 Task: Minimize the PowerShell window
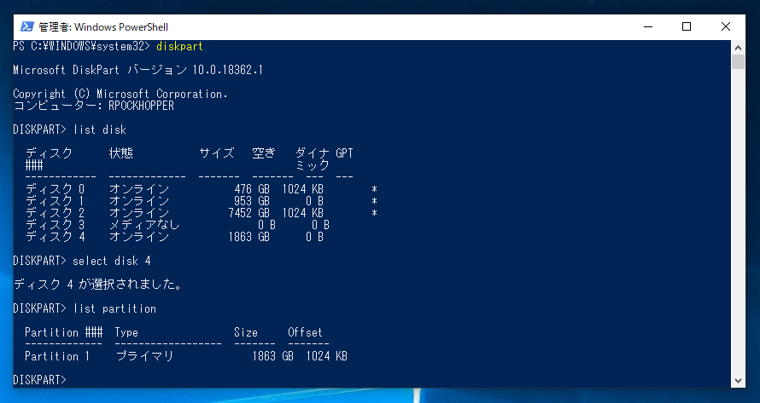[648, 27]
